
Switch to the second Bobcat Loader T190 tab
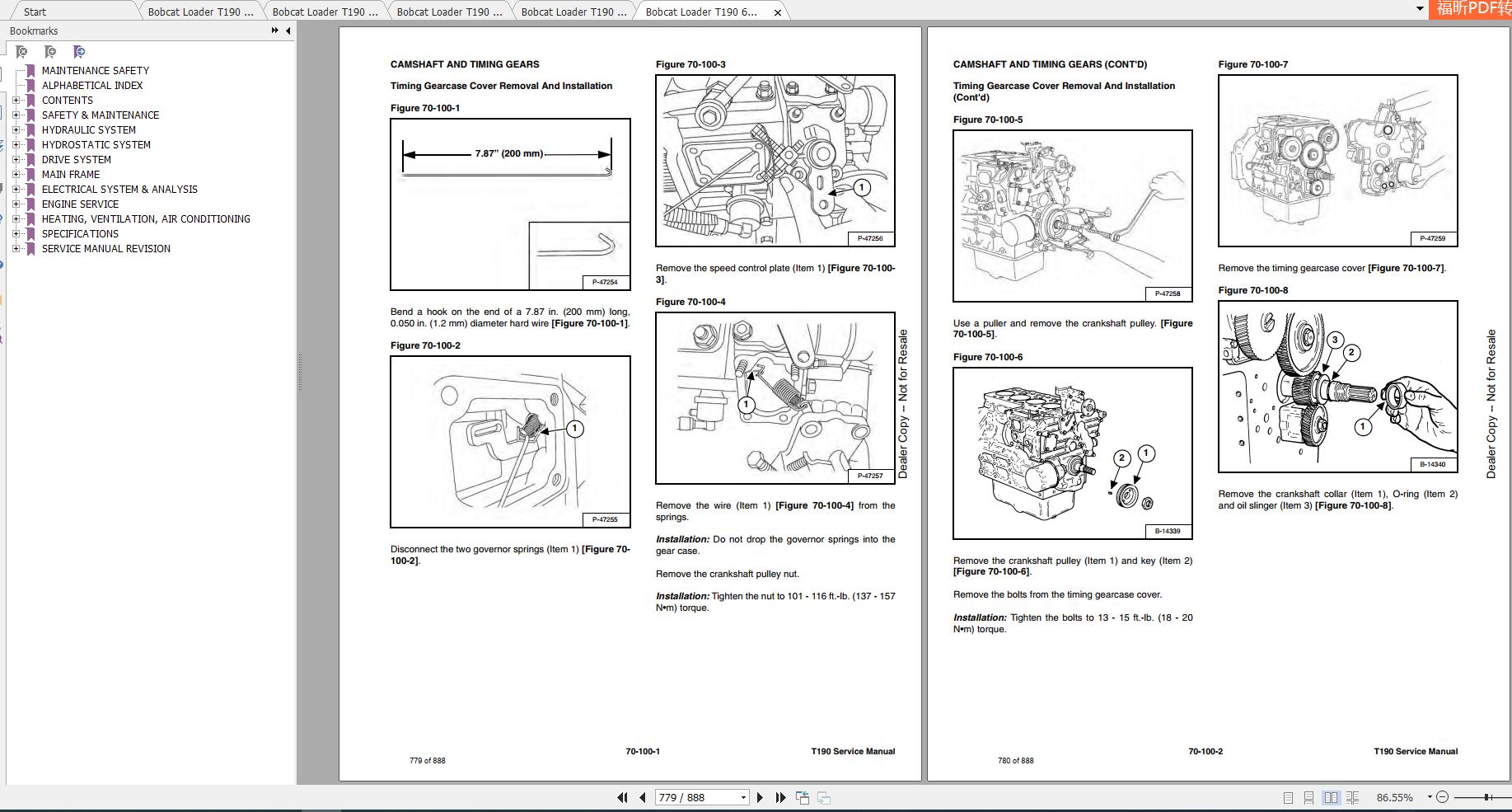pos(325,12)
